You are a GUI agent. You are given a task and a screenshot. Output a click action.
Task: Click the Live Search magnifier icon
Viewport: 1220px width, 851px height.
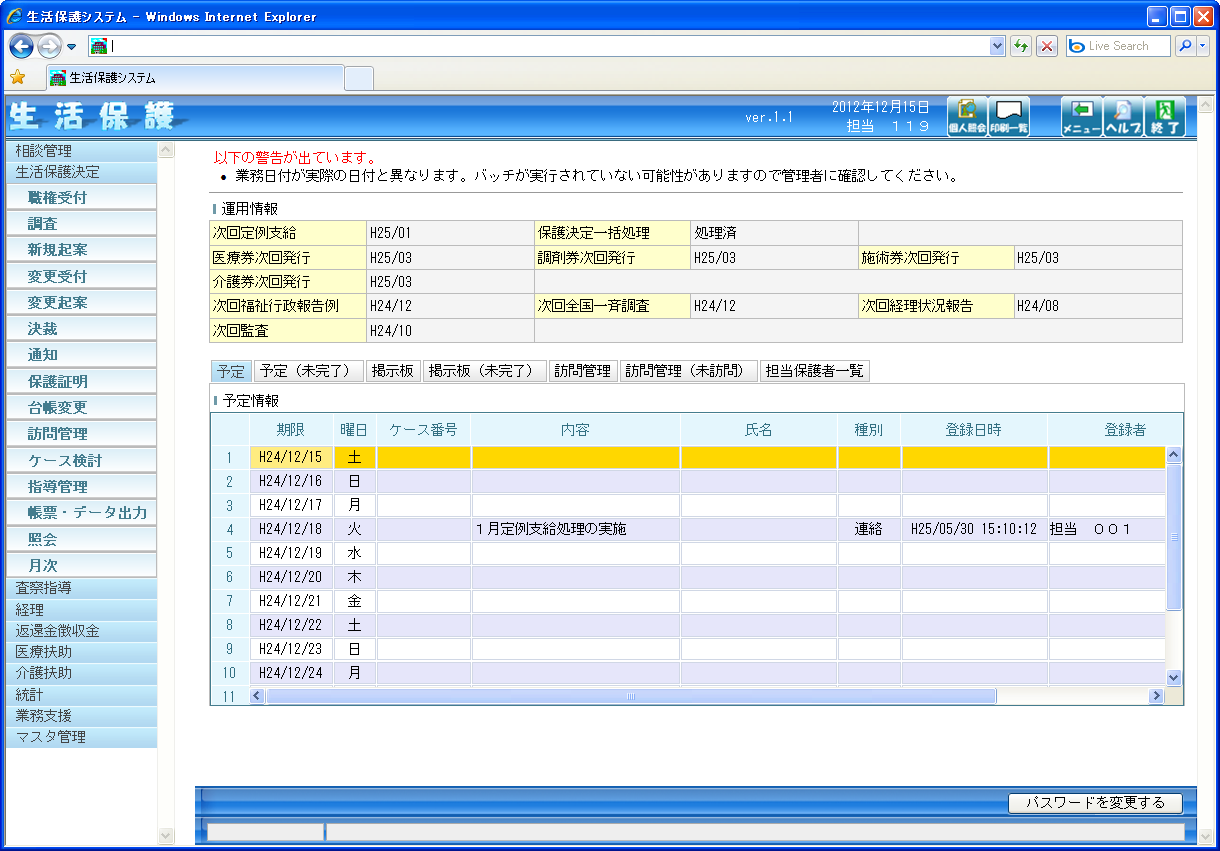point(1185,46)
